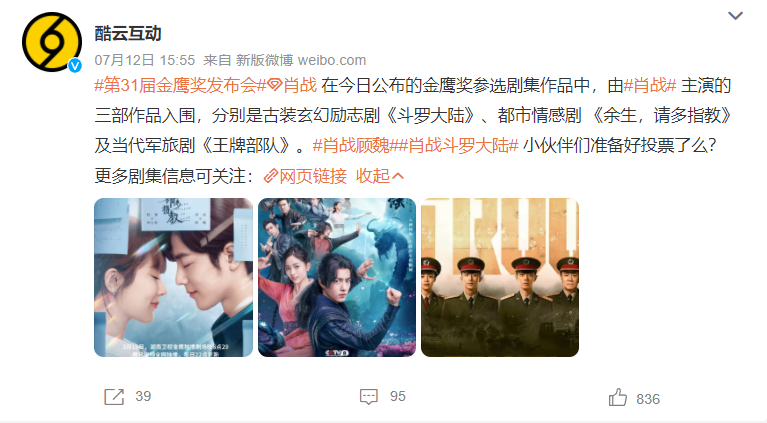Click the 酷云互动 yellow profile avatar
This screenshot has height=423, width=767.
[x=52, y=42]
